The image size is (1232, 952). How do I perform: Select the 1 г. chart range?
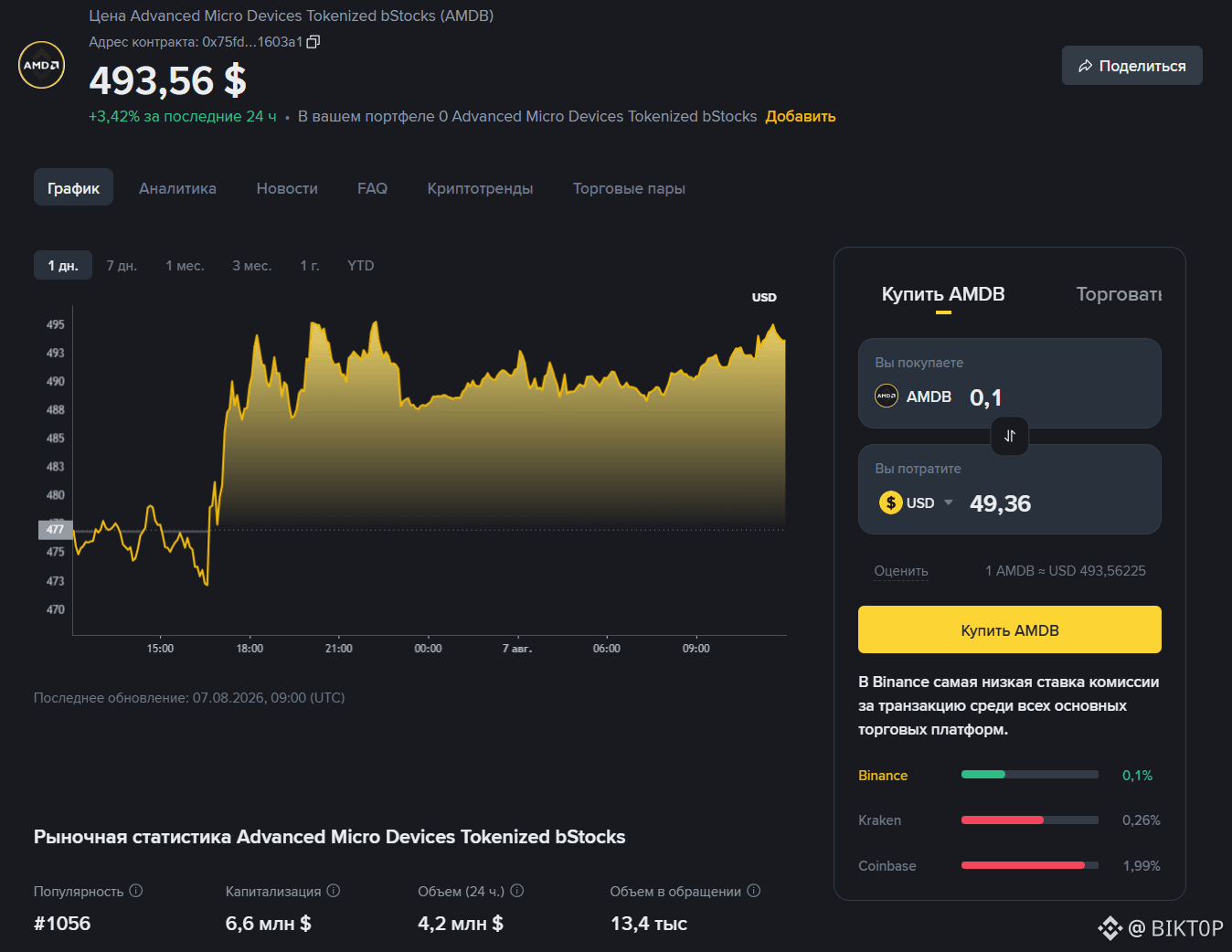click(x=310, y=265)
